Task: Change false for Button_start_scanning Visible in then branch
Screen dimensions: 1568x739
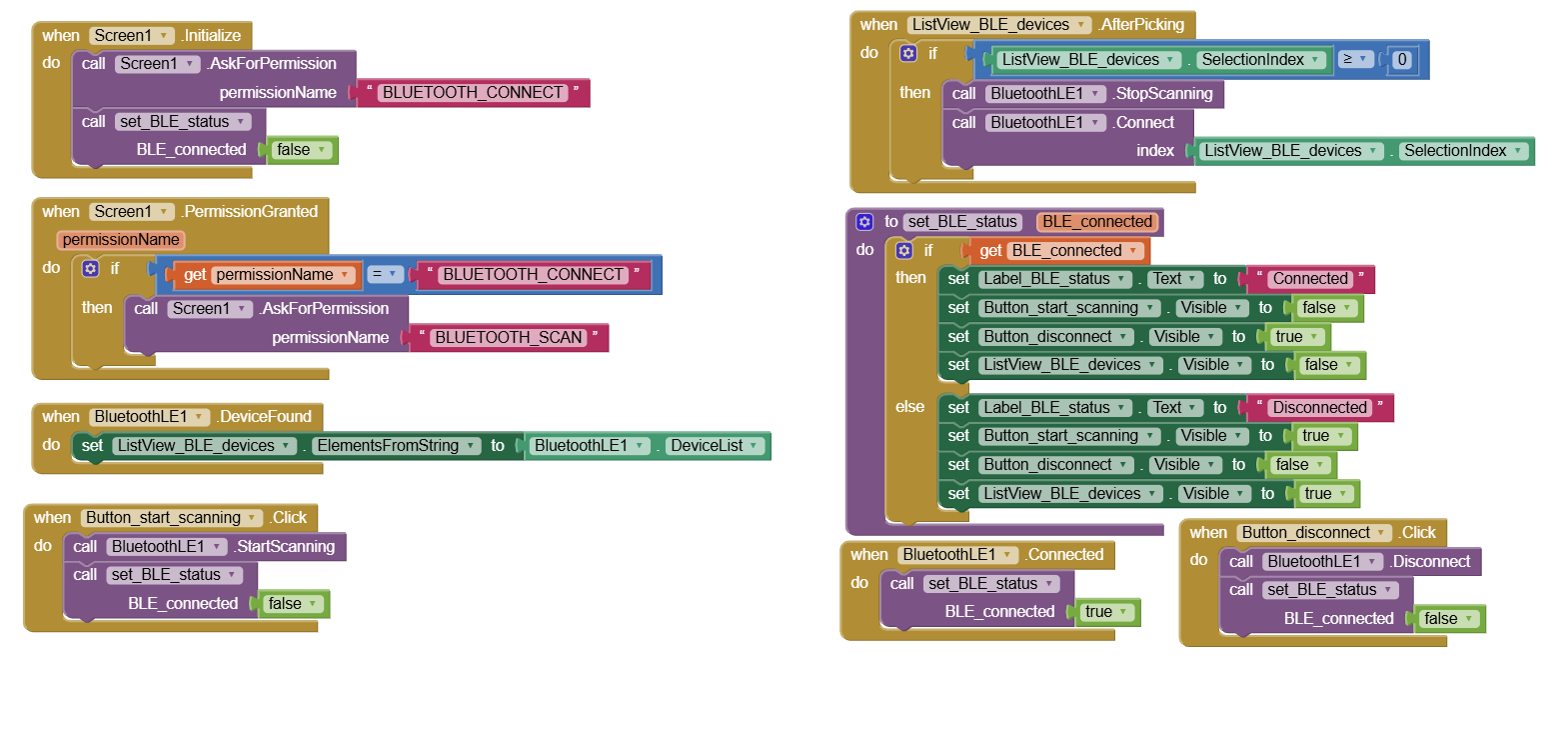Action: point(1327,308)
